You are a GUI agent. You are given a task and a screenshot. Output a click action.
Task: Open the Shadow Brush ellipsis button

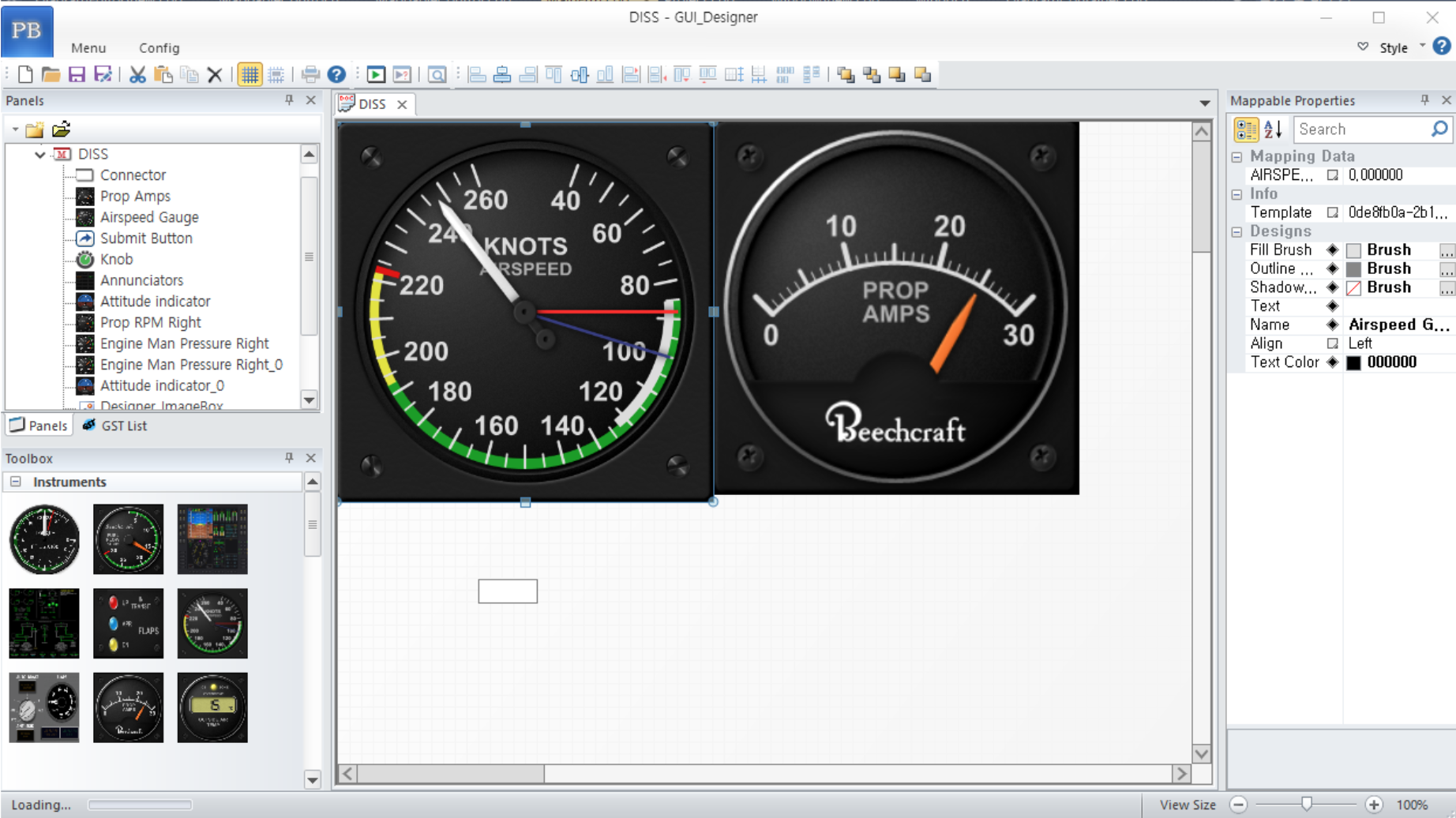[1447, 288]
